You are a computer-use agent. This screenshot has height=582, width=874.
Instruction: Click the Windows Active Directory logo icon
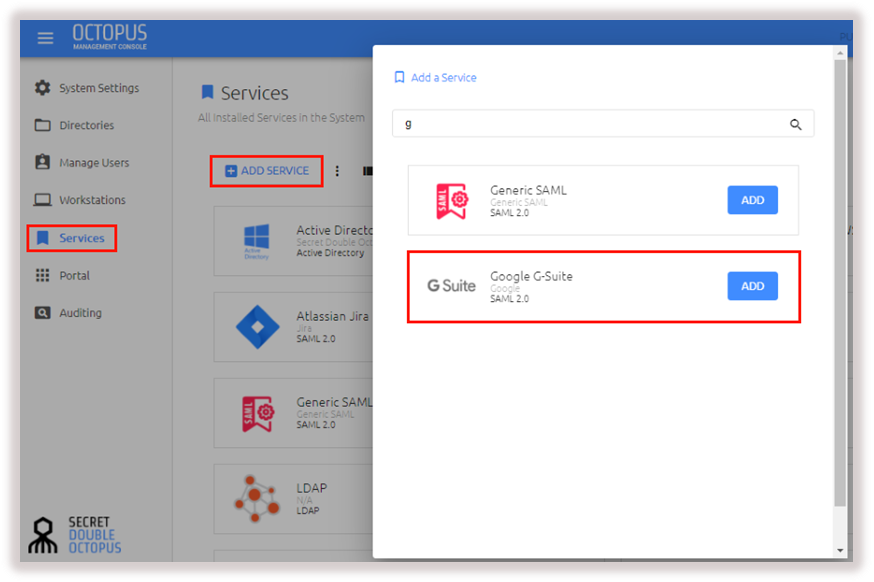(x=256, y=241)
